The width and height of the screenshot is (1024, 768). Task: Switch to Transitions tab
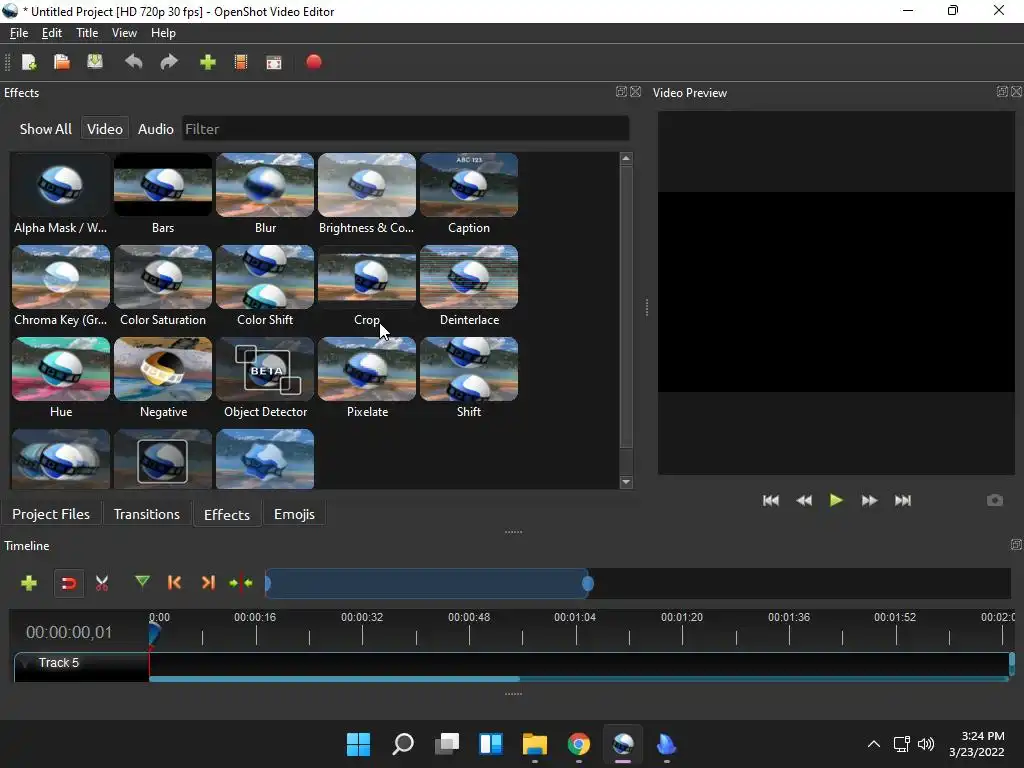[146, 514]
